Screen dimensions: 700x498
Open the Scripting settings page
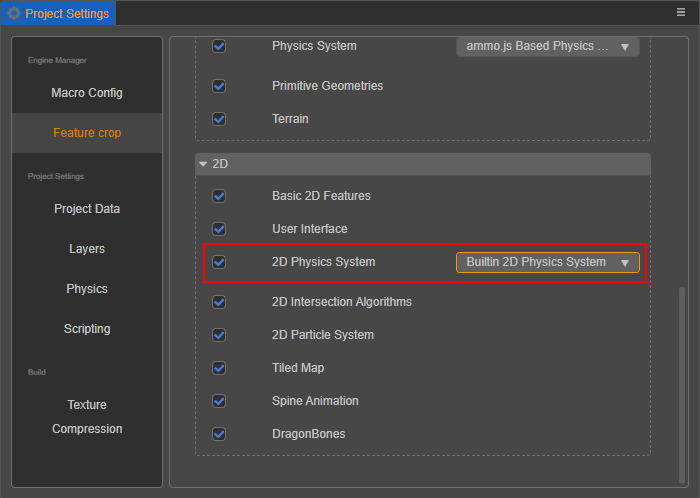[x=87, y=329]
